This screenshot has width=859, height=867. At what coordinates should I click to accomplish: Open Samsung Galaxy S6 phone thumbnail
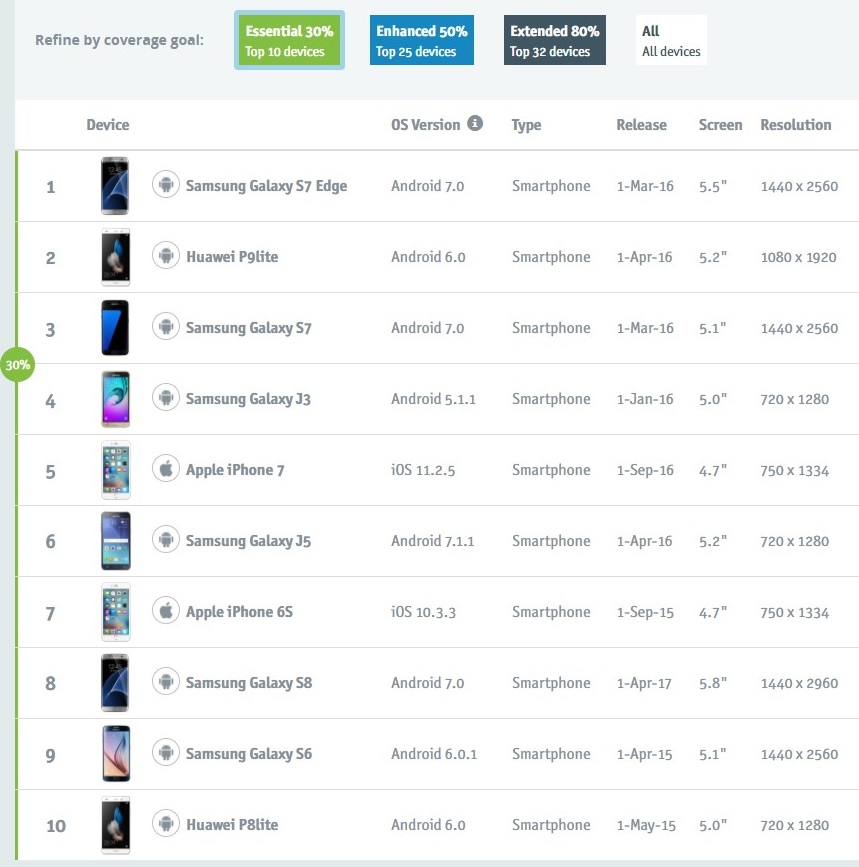[116, 754]
